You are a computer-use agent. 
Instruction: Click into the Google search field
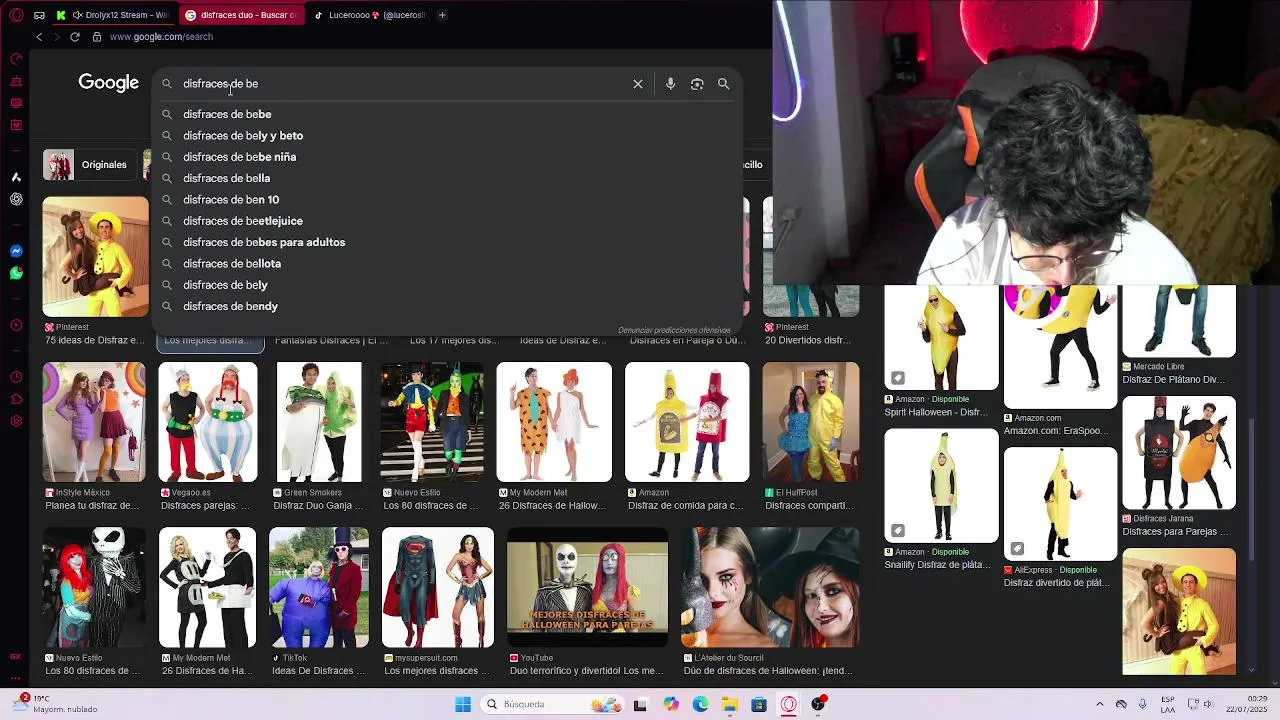tap(400, 84)
